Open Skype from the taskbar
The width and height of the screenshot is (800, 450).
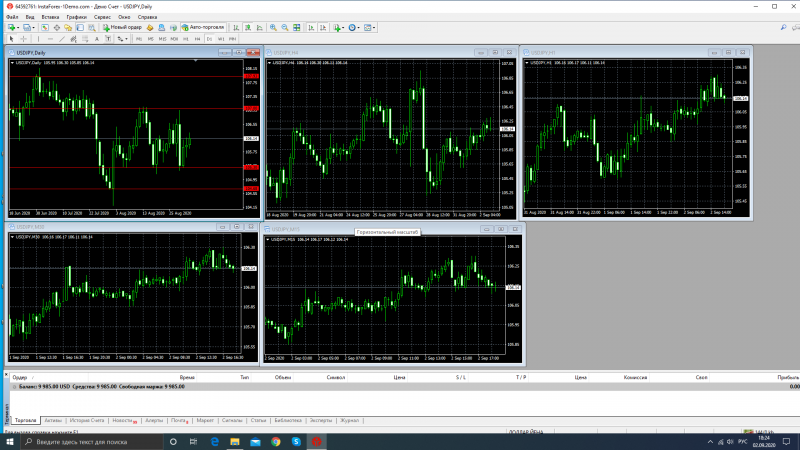(296, 442)
